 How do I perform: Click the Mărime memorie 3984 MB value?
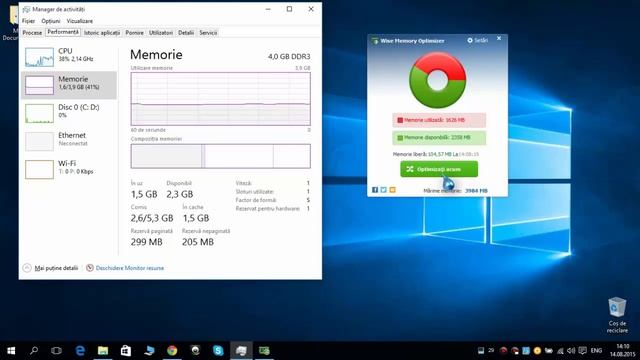[x=476, y=191]
